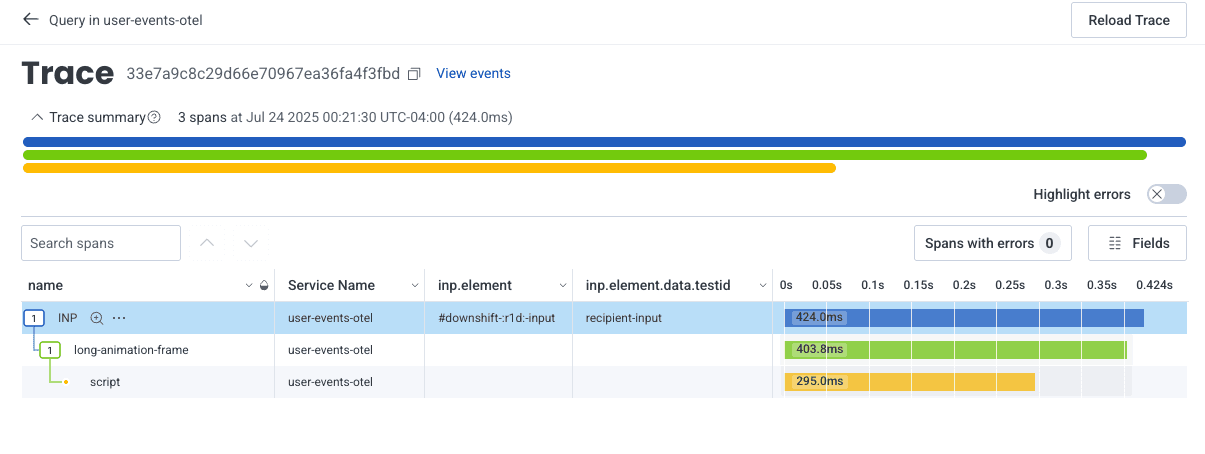Screen dimensions: 1205x454
Task: Click the Reload Trace button
Action: [1128, 20]
